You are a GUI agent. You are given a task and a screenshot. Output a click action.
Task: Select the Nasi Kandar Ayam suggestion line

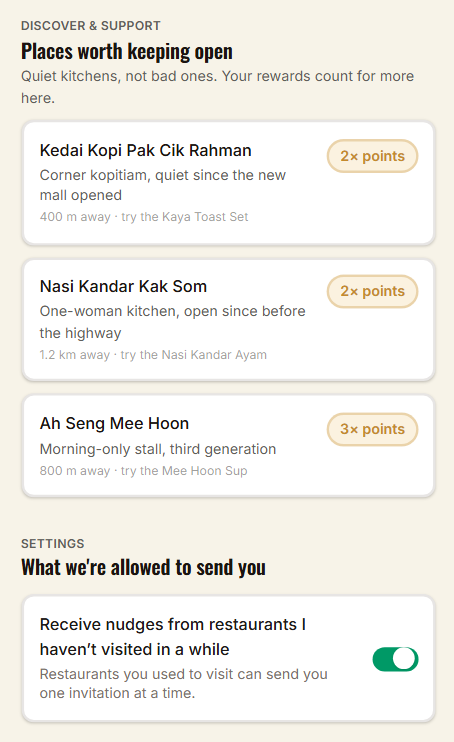[x=153, y=355]
